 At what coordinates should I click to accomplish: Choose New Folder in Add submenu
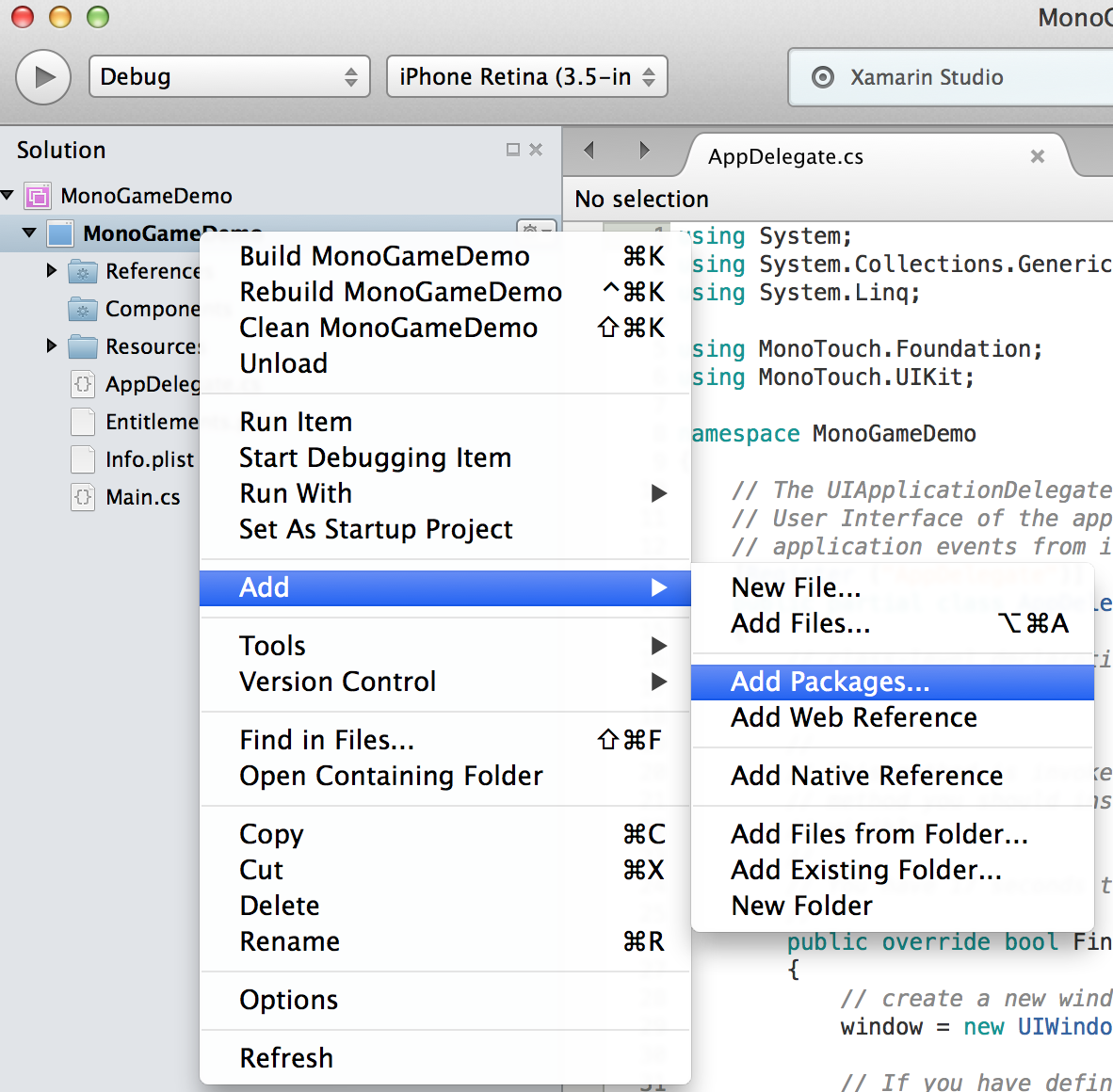click(893, 907)
